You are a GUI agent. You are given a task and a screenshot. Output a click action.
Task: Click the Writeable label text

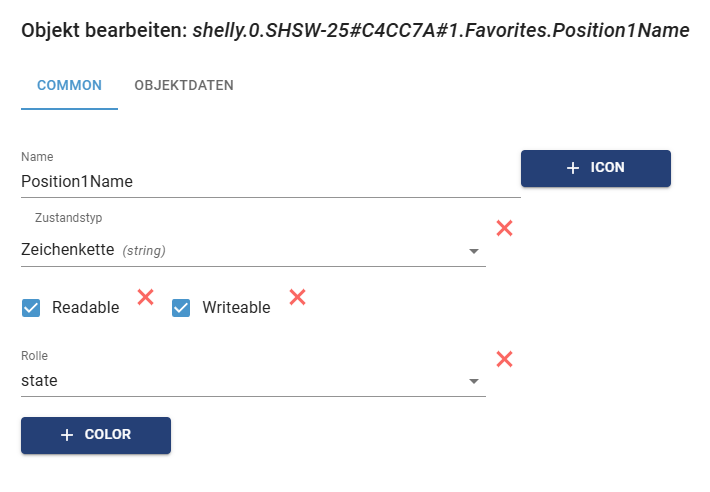tap(236, 308)
